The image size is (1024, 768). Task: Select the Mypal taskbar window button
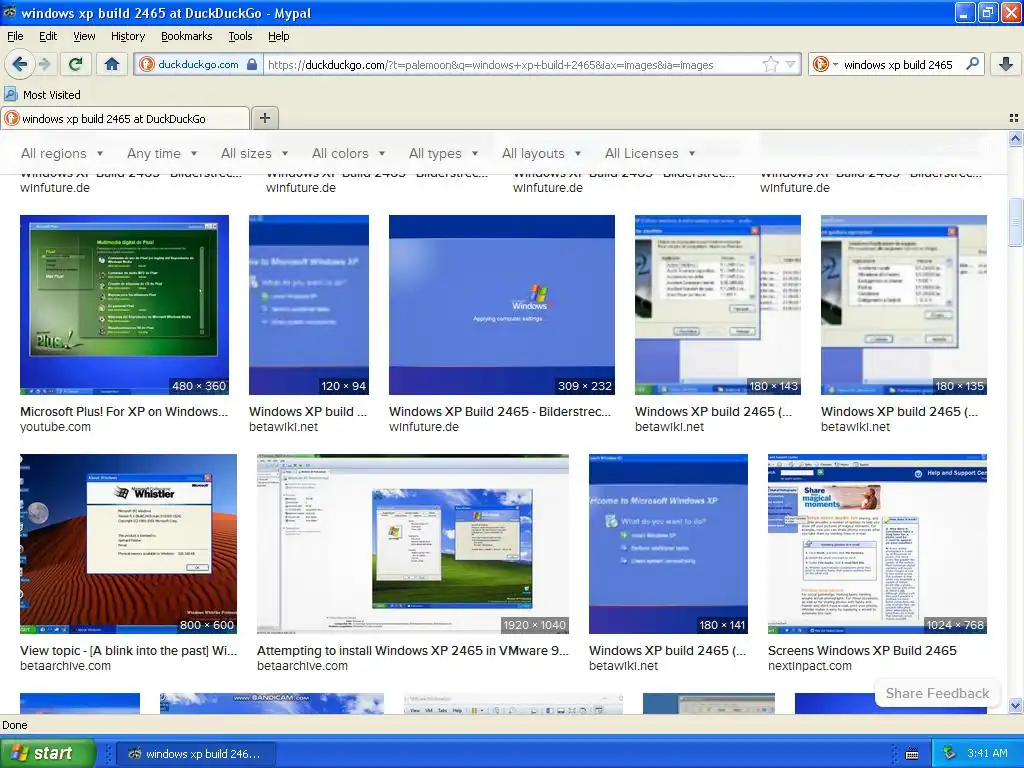tap(196, 754)
